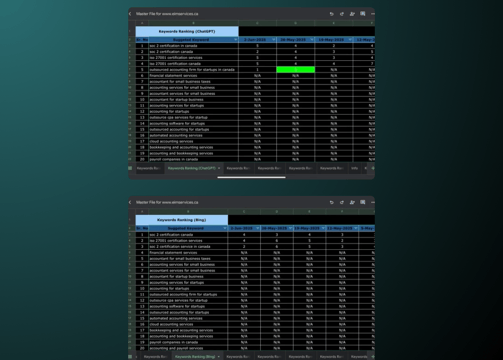Select 'accounting and payroll services' in Bing sheet

click(x=188, y=348)
